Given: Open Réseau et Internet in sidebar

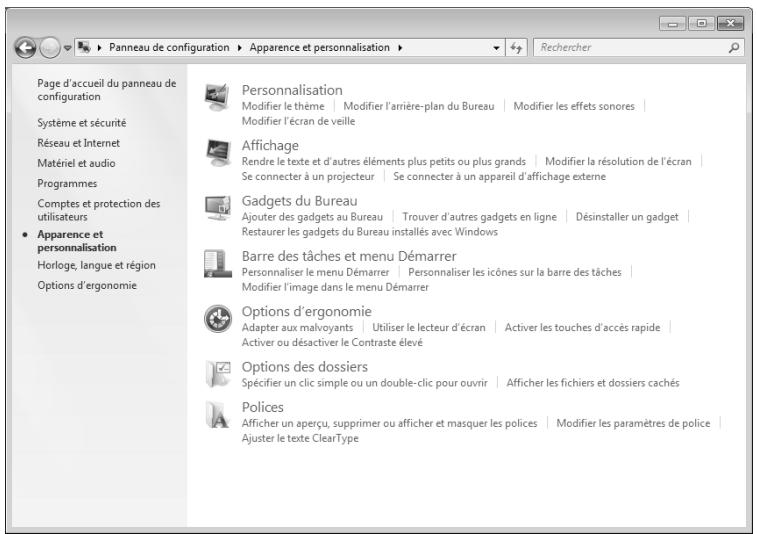Looking at the screenshot, I should pos(79,143).
